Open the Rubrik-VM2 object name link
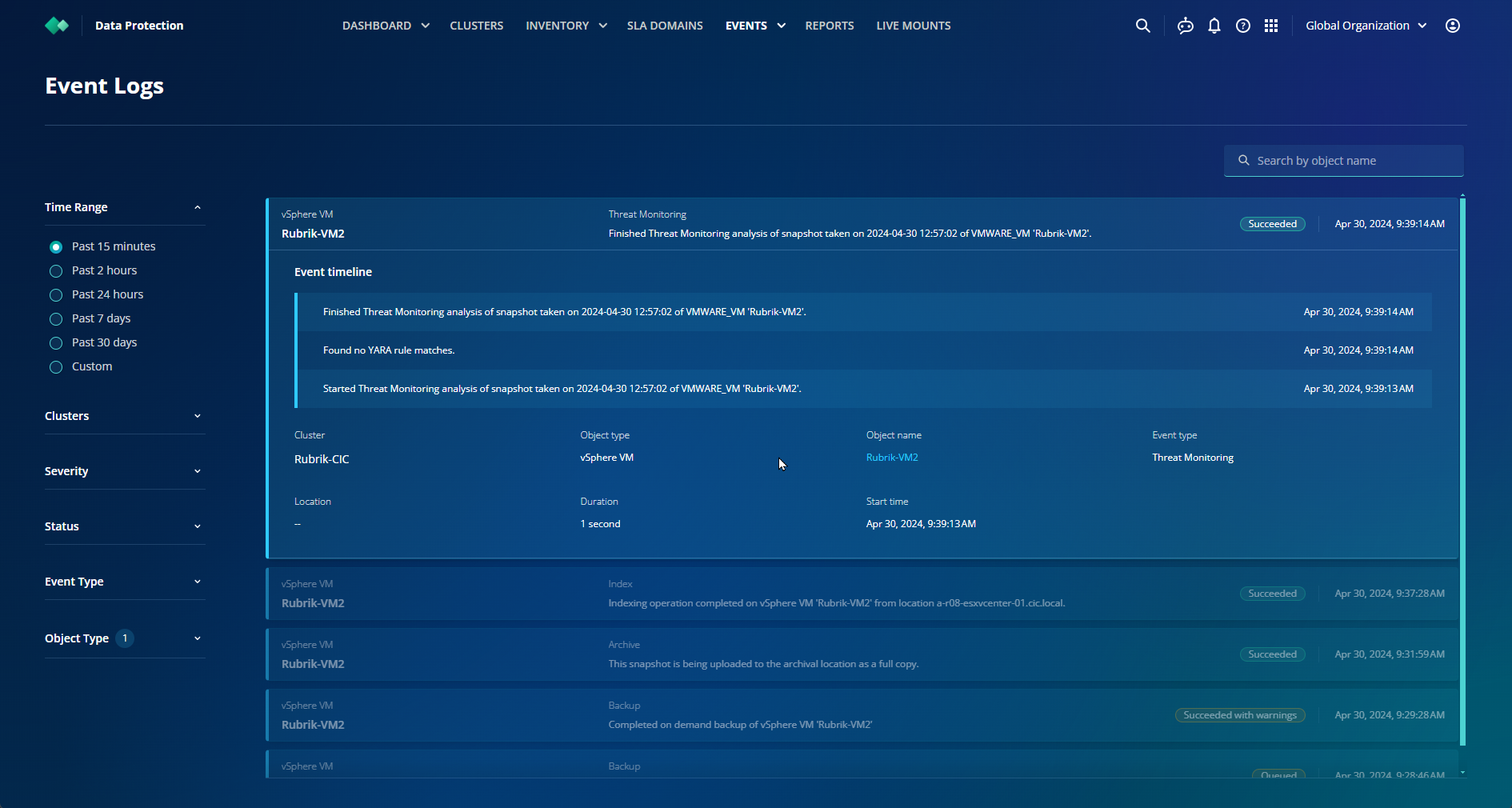 click(x=892, y=458)
